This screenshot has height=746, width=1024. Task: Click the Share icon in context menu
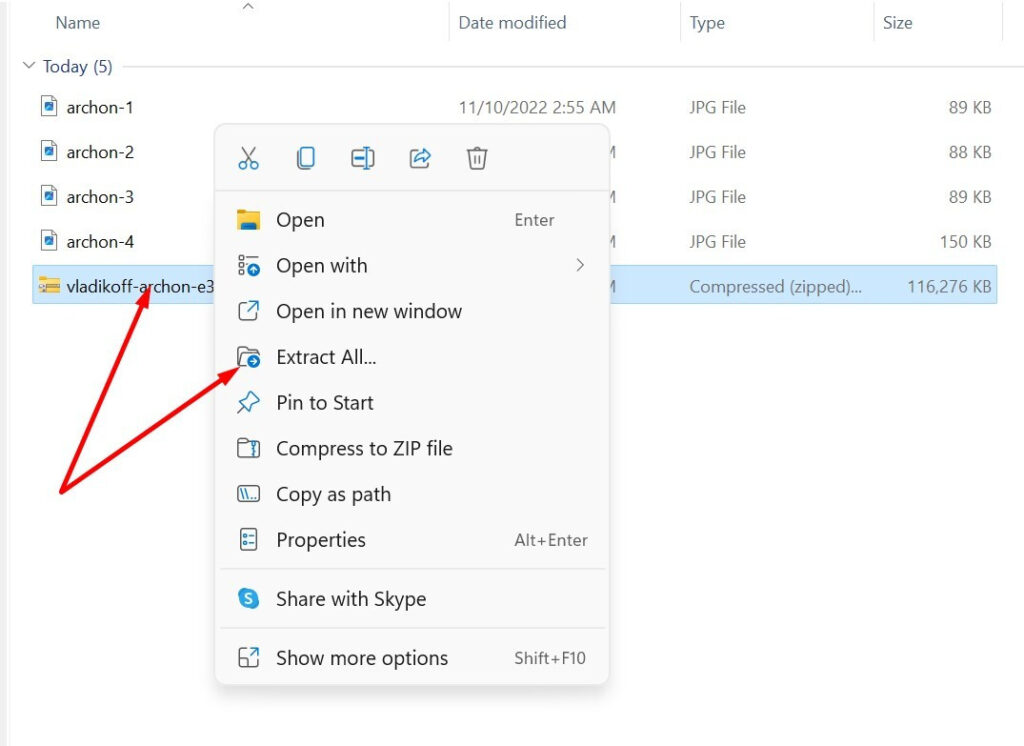pyautogui.click(x=419, y=158)
